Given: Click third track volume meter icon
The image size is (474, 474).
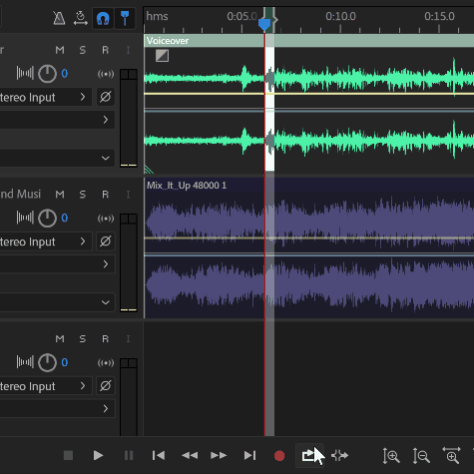Looking at the screenshot, I should tap(25, 362).
